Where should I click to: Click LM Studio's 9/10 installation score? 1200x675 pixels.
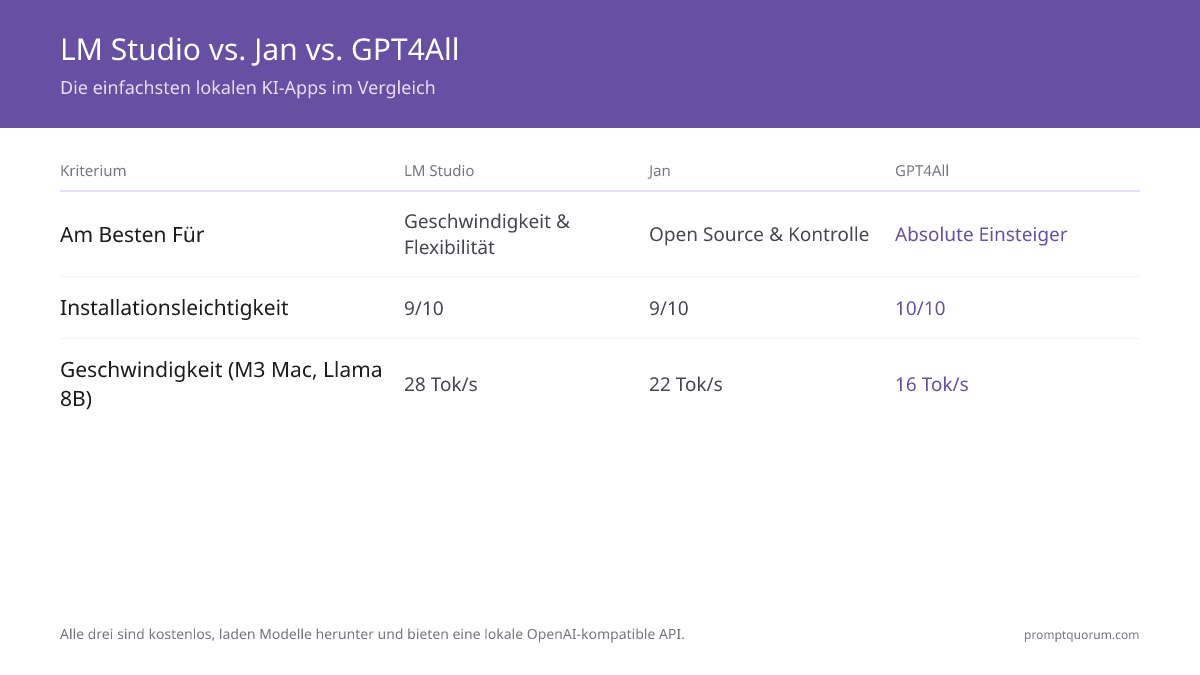tap(424, 308)
